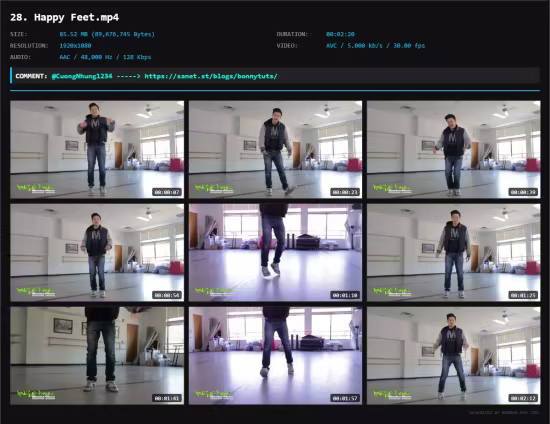550x424 pixels.
Task: Click the thumbnail stamped 00:00:23
Action: (275, 149)
